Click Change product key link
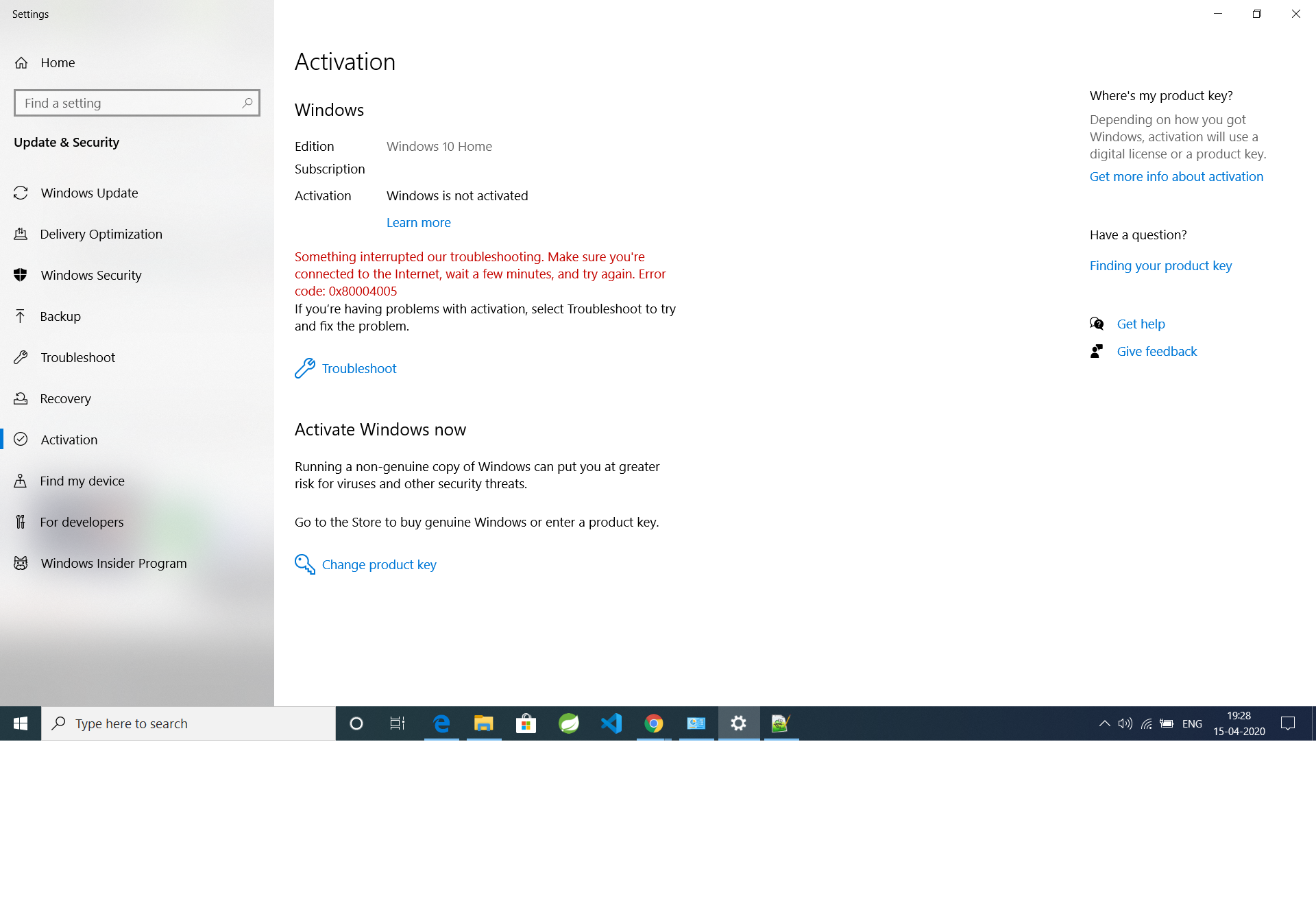The width and height of the screenshot is (1316, 912). click(x=379, y=564)
